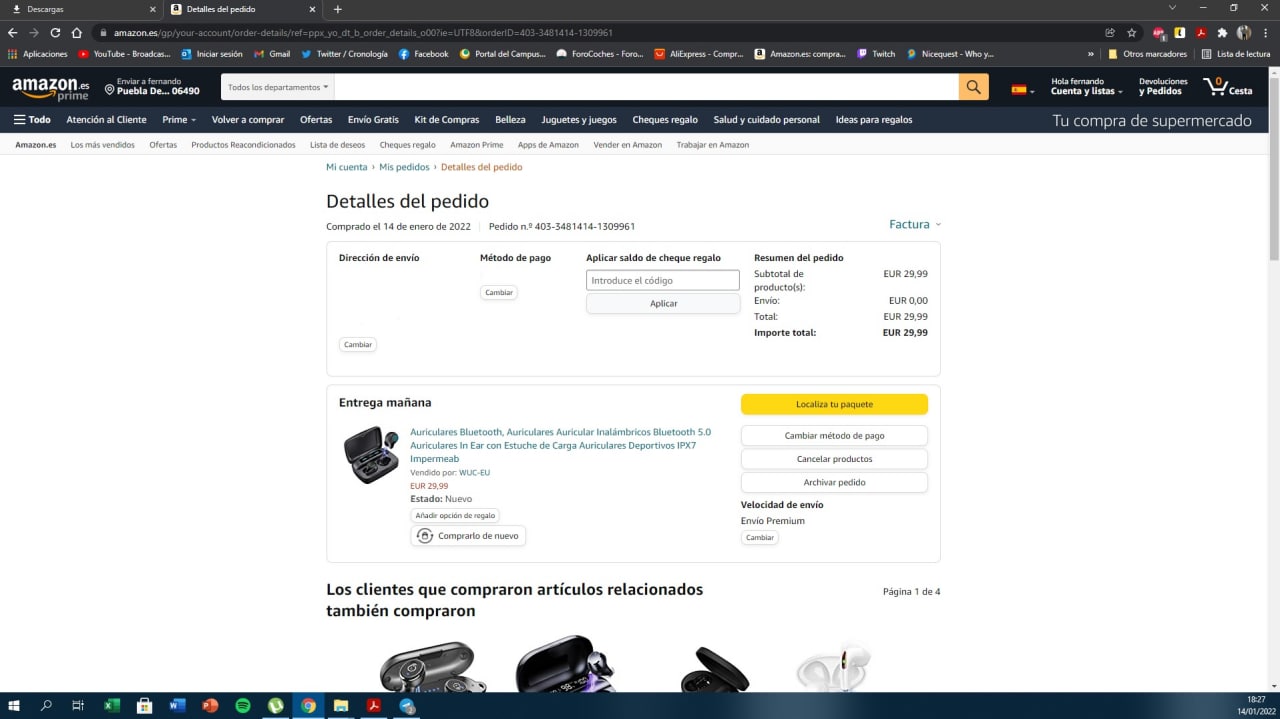The height and width of the screenshot is (719, 1280).
Task: Click the delivery location pin icon
Action: (110, 90)
